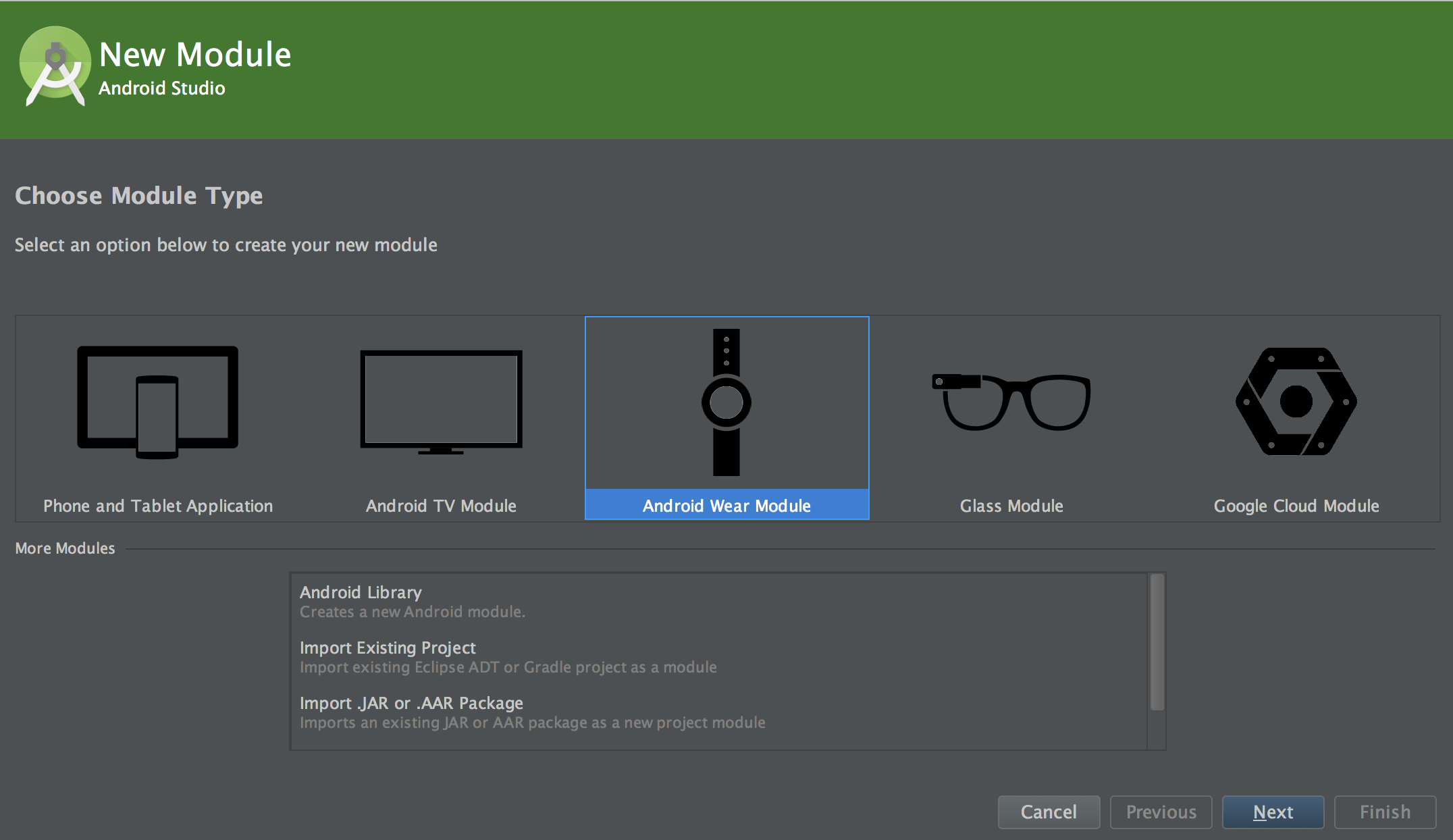This screenshot has width=1453, height=840.
Task: Click the Android TV Module label
Action: coord(441,506)
